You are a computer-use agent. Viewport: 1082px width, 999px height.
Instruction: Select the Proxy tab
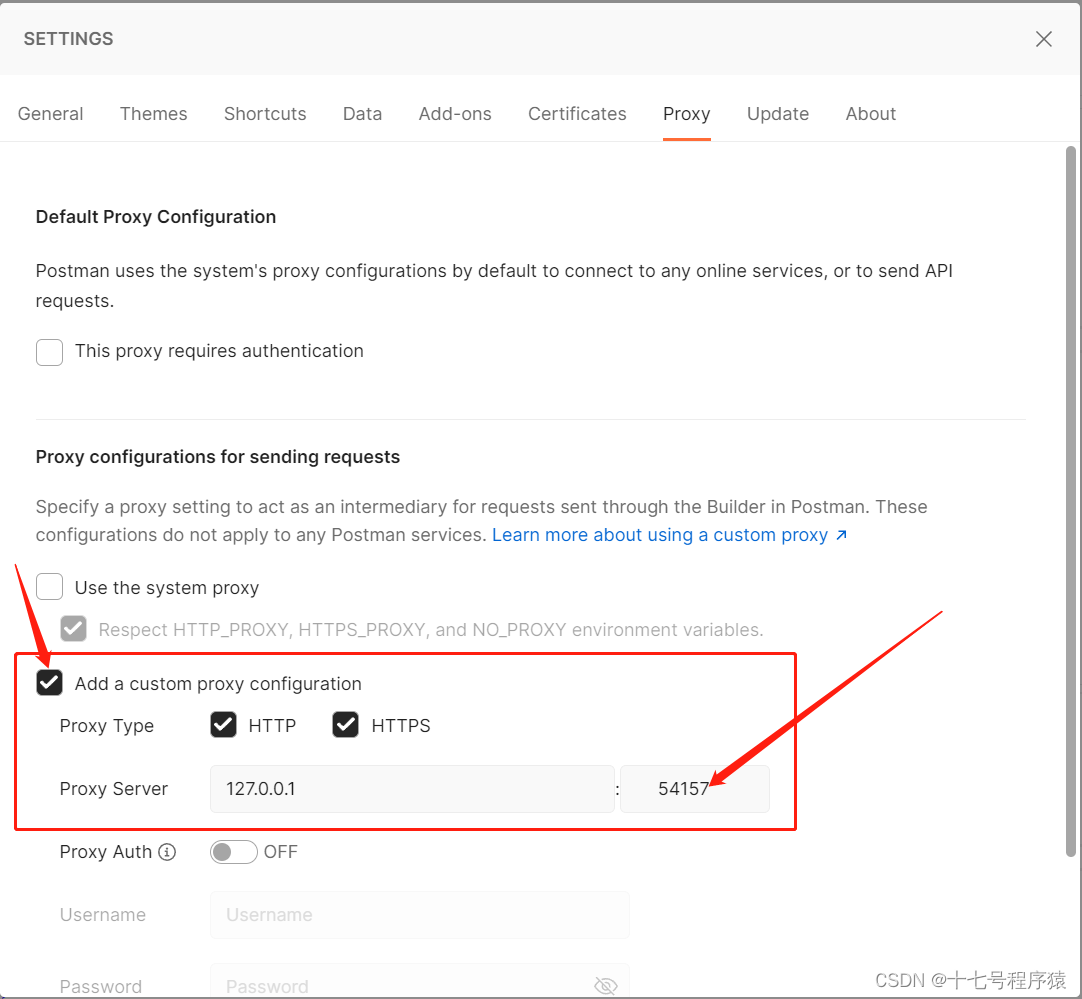pyautogui.click(x=687, y=114)
